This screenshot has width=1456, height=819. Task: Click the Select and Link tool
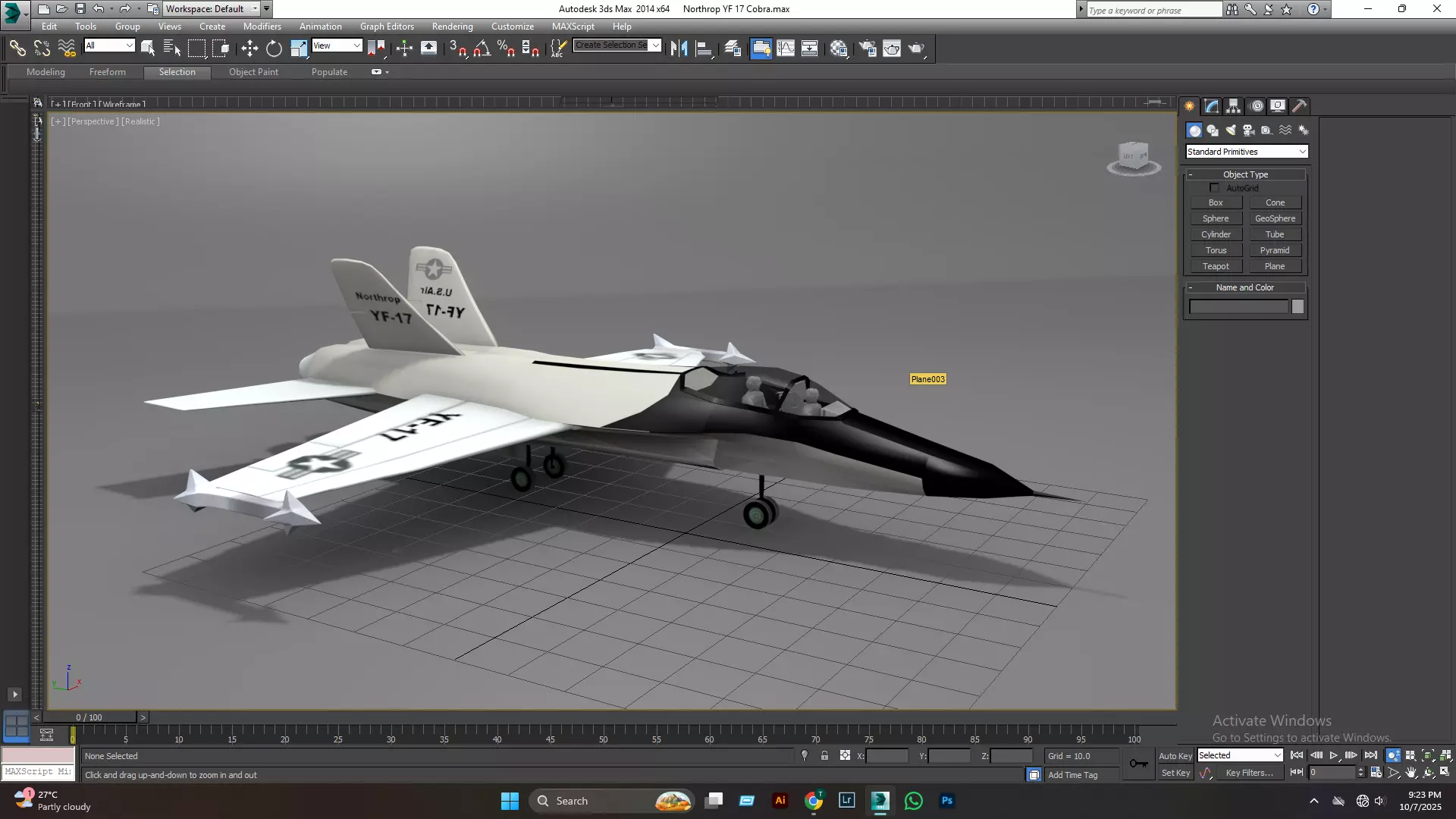coord(17,49)
